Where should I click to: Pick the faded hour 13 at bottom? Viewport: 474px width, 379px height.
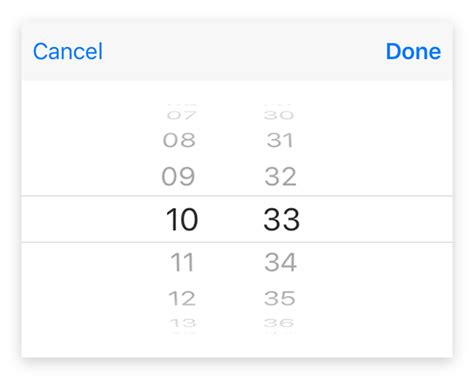(x=183, y=323)
